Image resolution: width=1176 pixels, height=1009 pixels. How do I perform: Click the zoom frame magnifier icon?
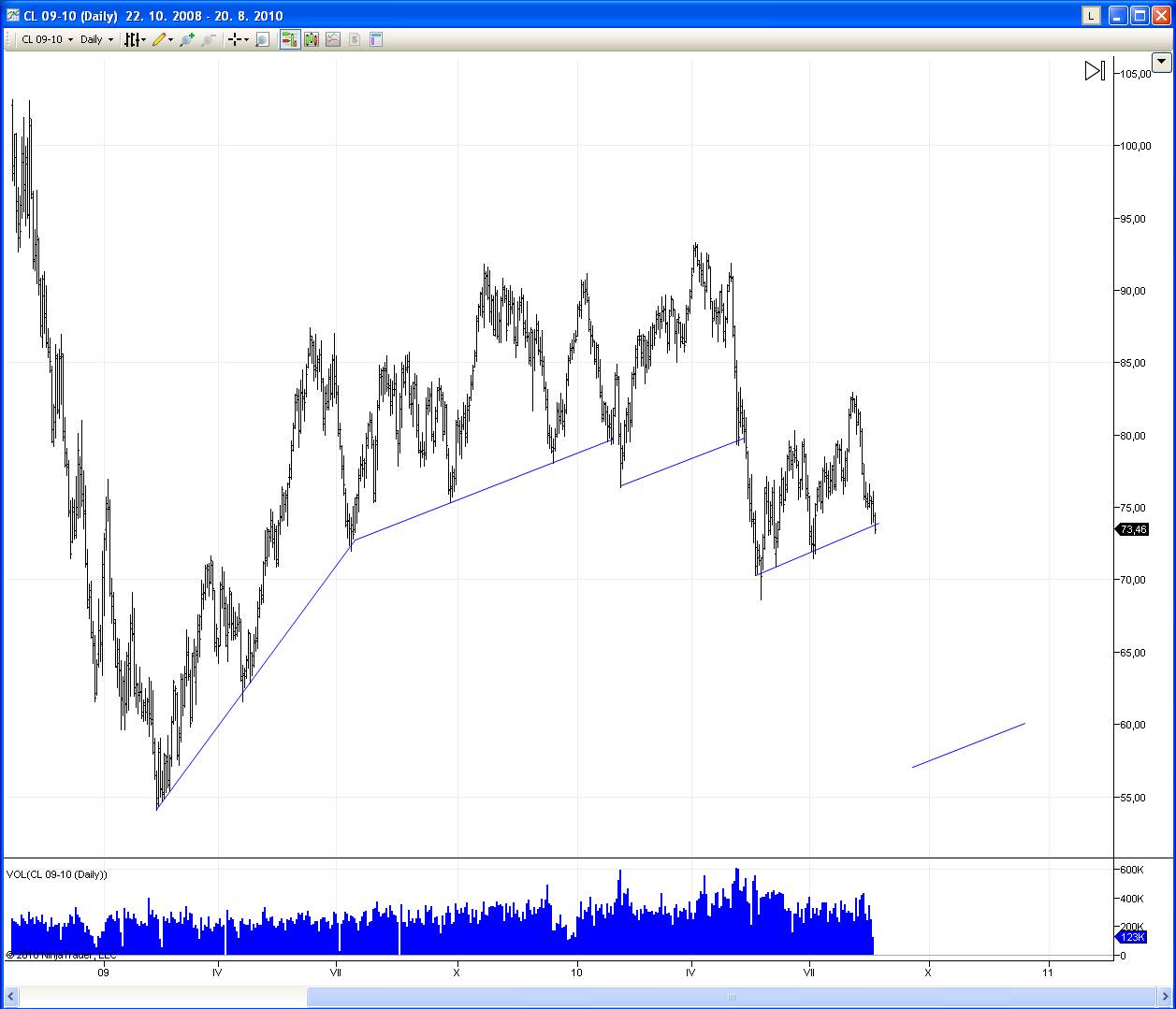click(263, 39)
